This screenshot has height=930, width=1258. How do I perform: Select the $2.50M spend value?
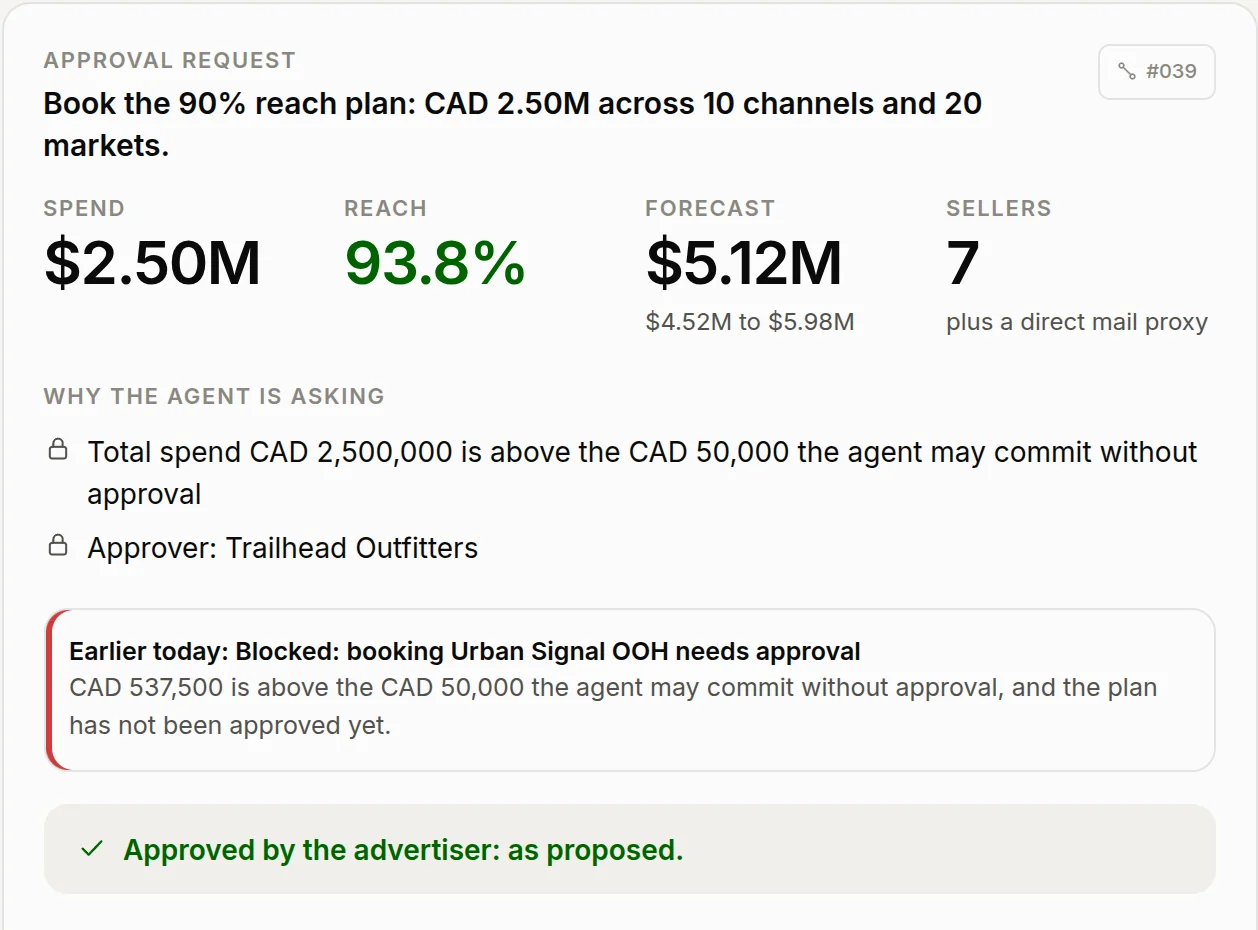coord(152,263)
